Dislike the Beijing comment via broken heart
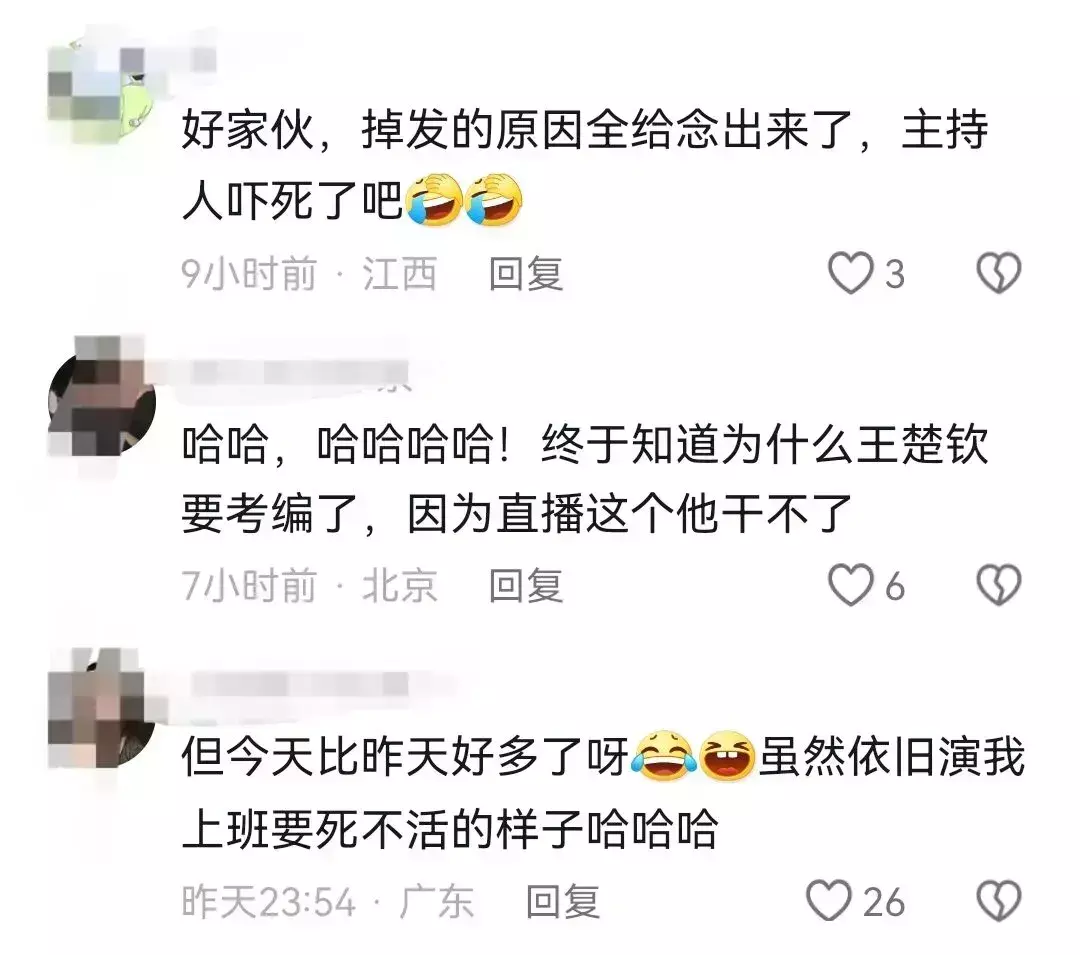 pyautogui.click(x=999, y=585)
